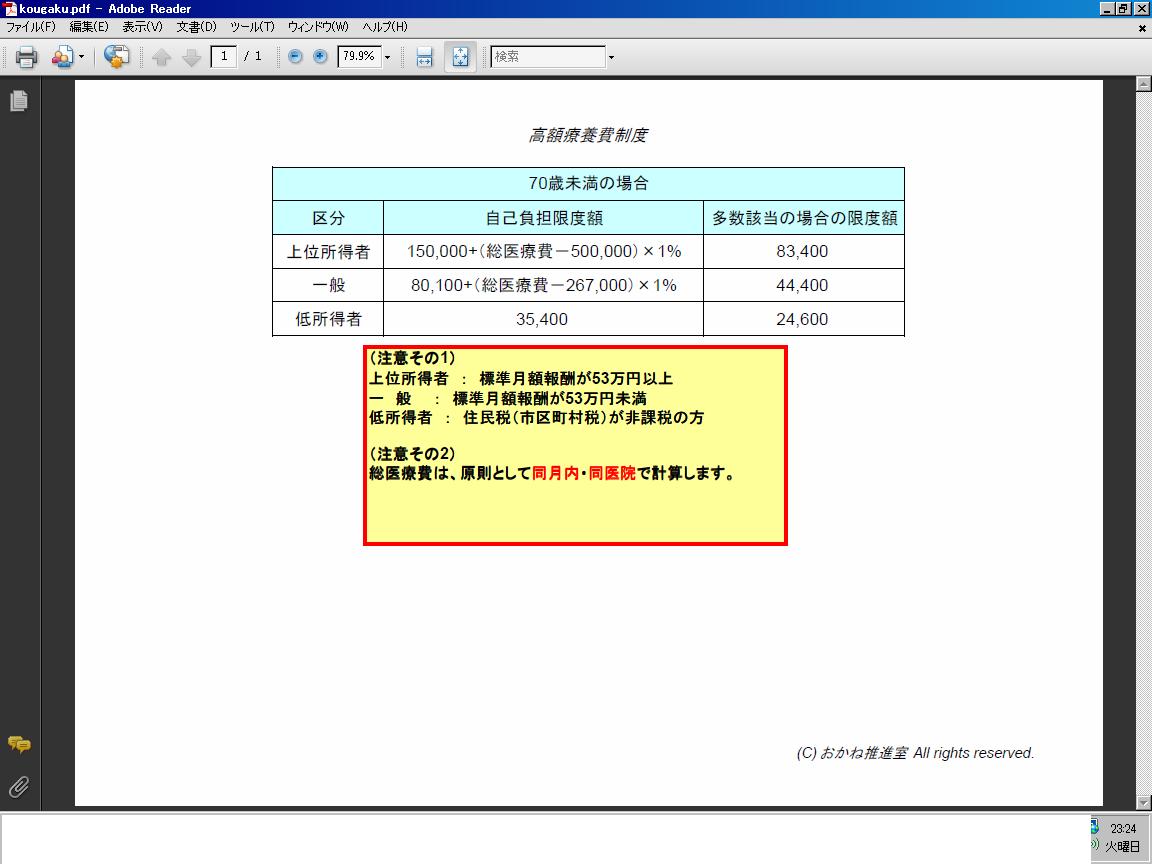The width and height of the screenshot is (1152, 864).
Task: Go to next page arrow
Action: (x=192, y=57)
